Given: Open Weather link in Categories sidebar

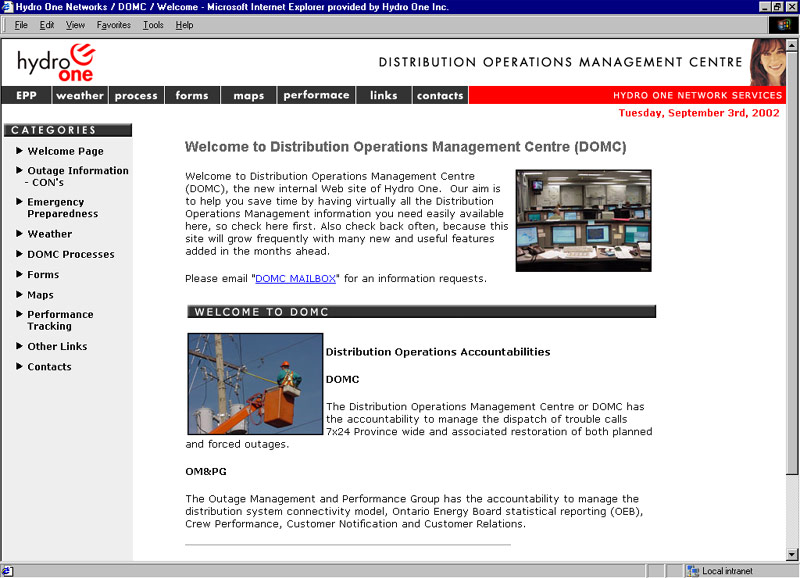Looking at the screenshot, I should point(49,234).
